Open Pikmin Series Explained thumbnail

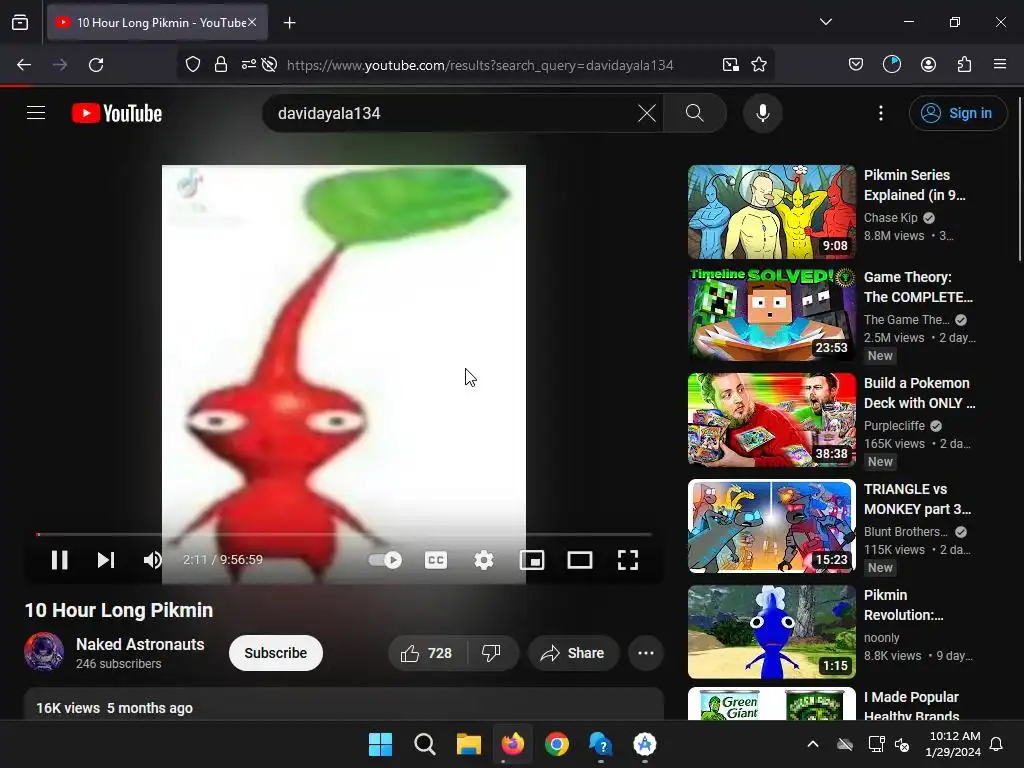tap(771, 212)
